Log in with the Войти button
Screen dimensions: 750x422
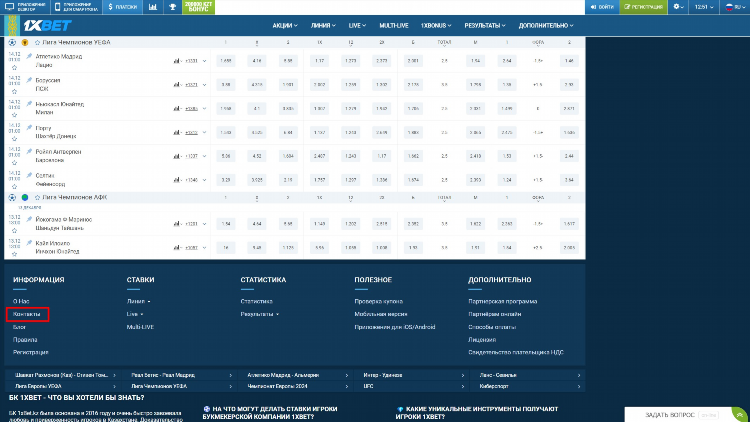click(602, 7)
